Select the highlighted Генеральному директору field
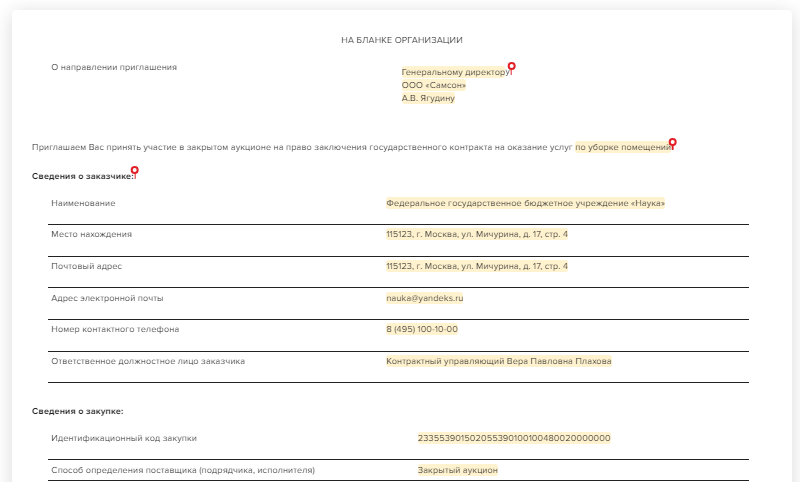 pyautogui.click(x=455, y=73)
